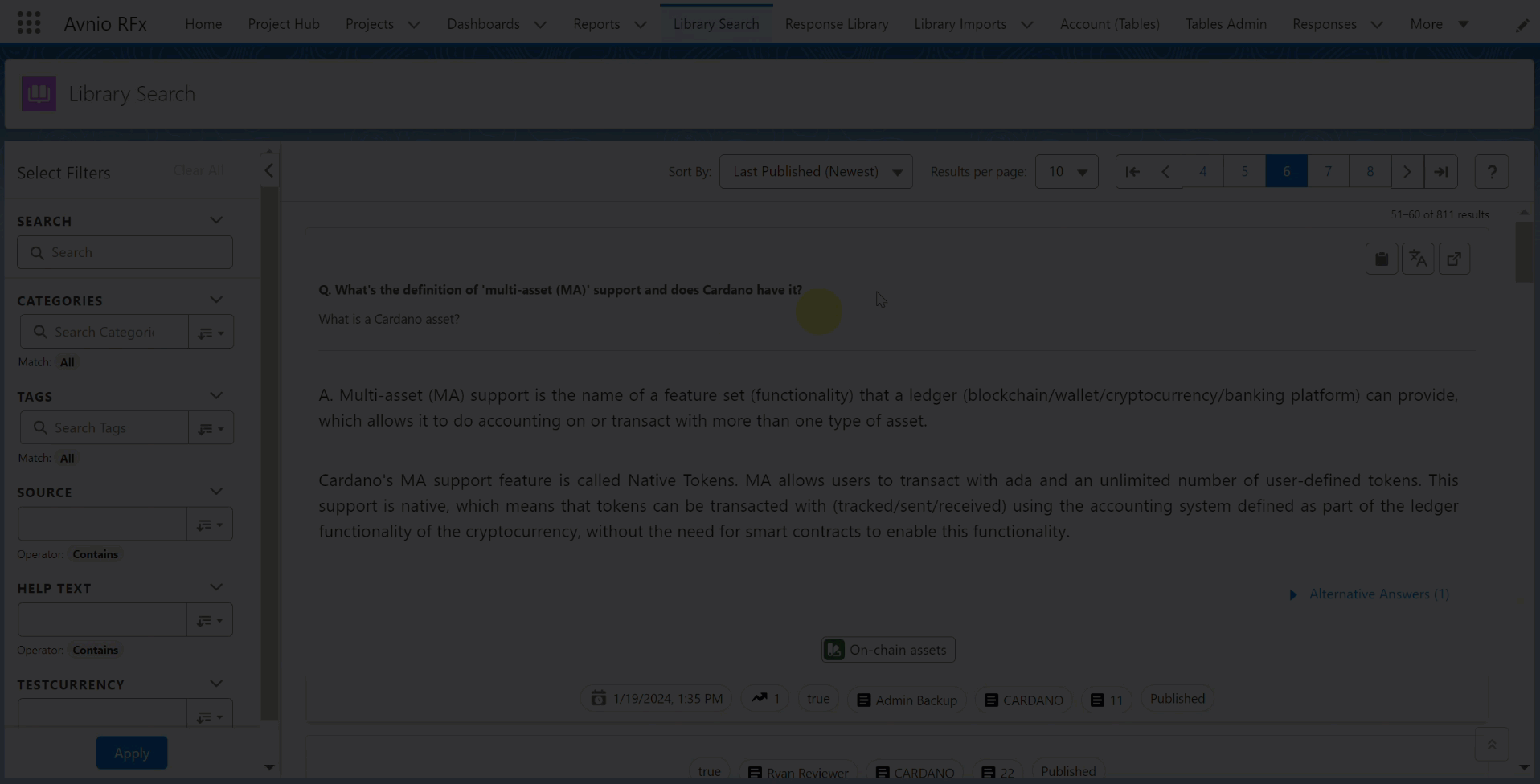
Task: Go to results page 8
Action: pos(1370,171)
